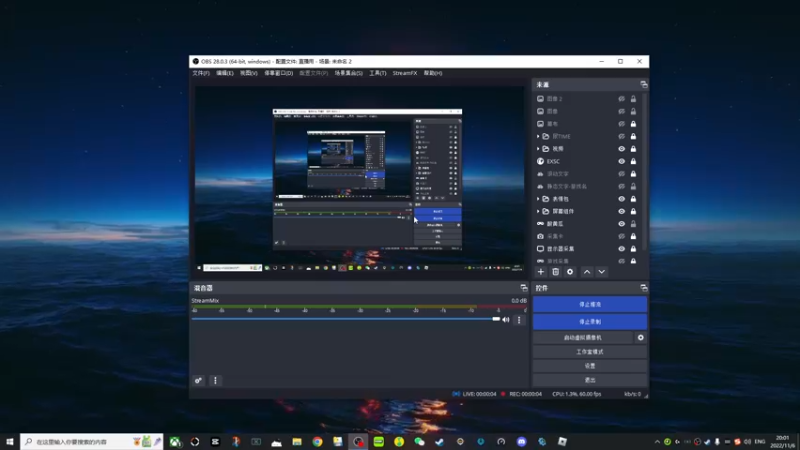Image resolution: width=800 pixels, height=450 pixels.
Task: Click the EXSC source type icon
Action: tap(540, 161)
